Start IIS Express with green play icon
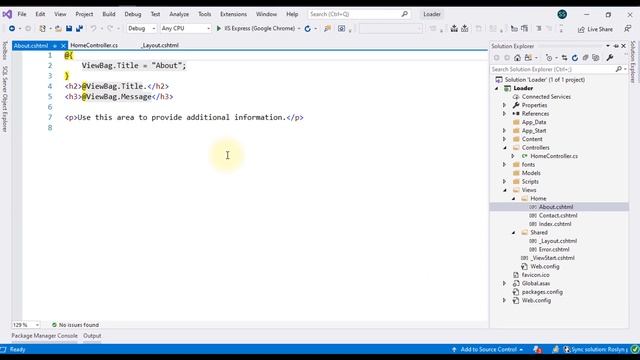The width and height of the screenshot is (640, 360). [x=219, y=29]
